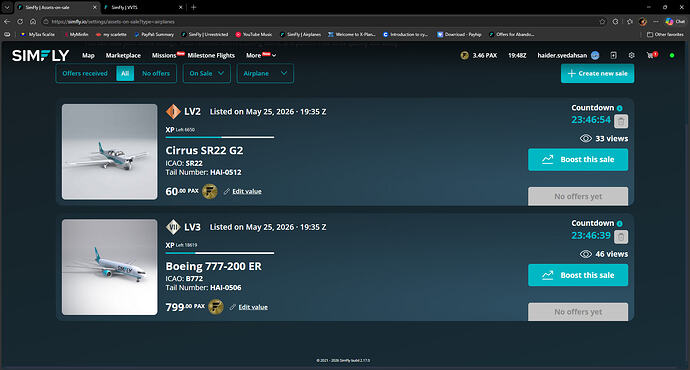
Task: Open the tab search chevron
Action: [7, 7]
